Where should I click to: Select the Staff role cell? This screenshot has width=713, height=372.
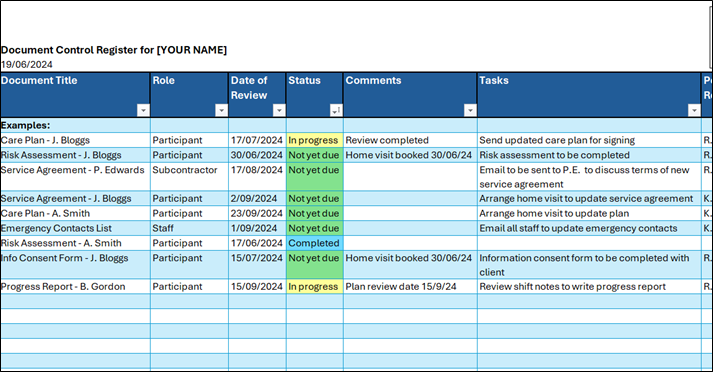pyautogui.click(x=189, y=228)
